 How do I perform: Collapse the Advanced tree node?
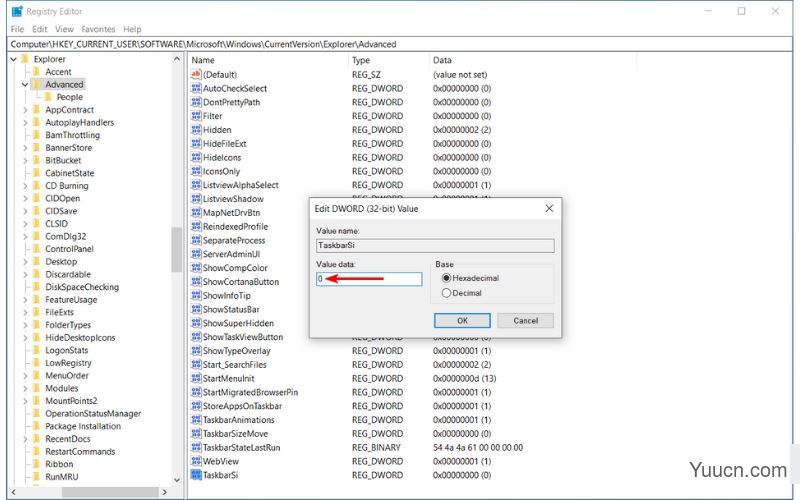(x=25, y=84)
